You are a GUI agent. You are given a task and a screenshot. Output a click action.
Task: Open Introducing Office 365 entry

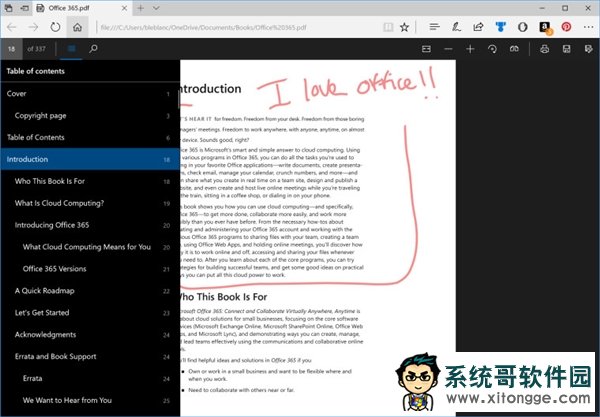pos(90,225)
